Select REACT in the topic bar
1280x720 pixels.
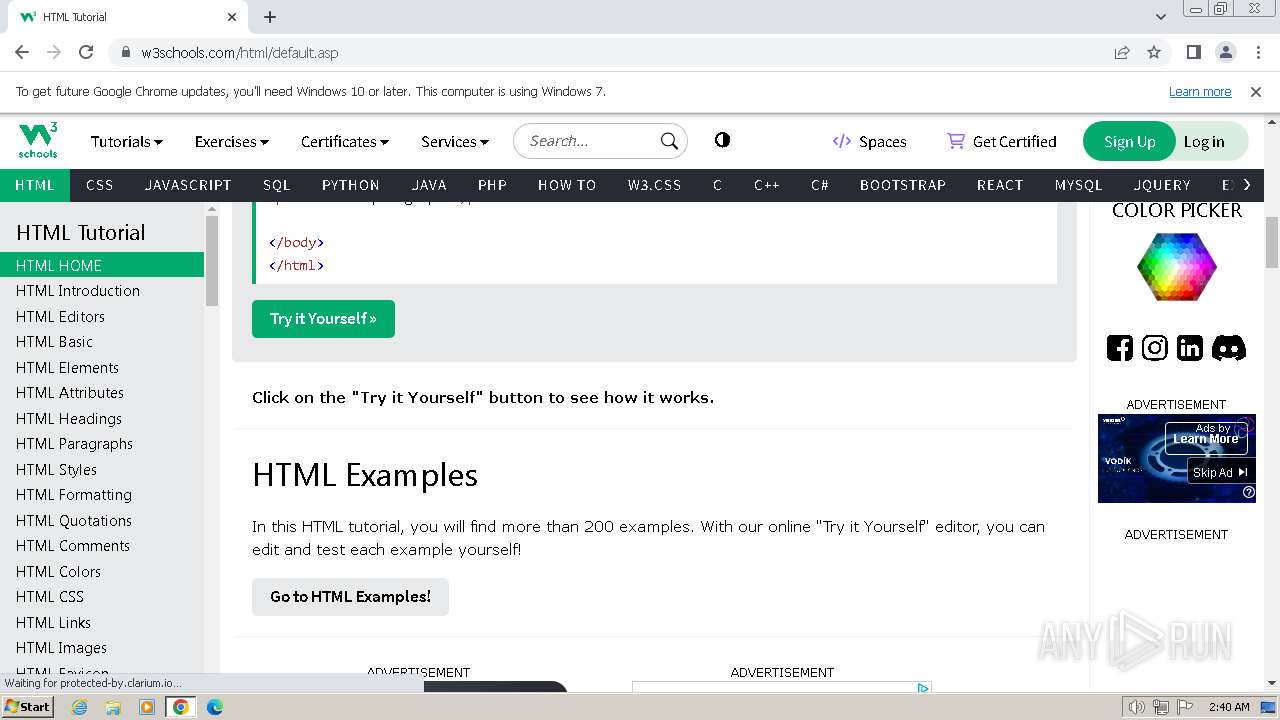pyautogui.click(x=1000, y=185)
